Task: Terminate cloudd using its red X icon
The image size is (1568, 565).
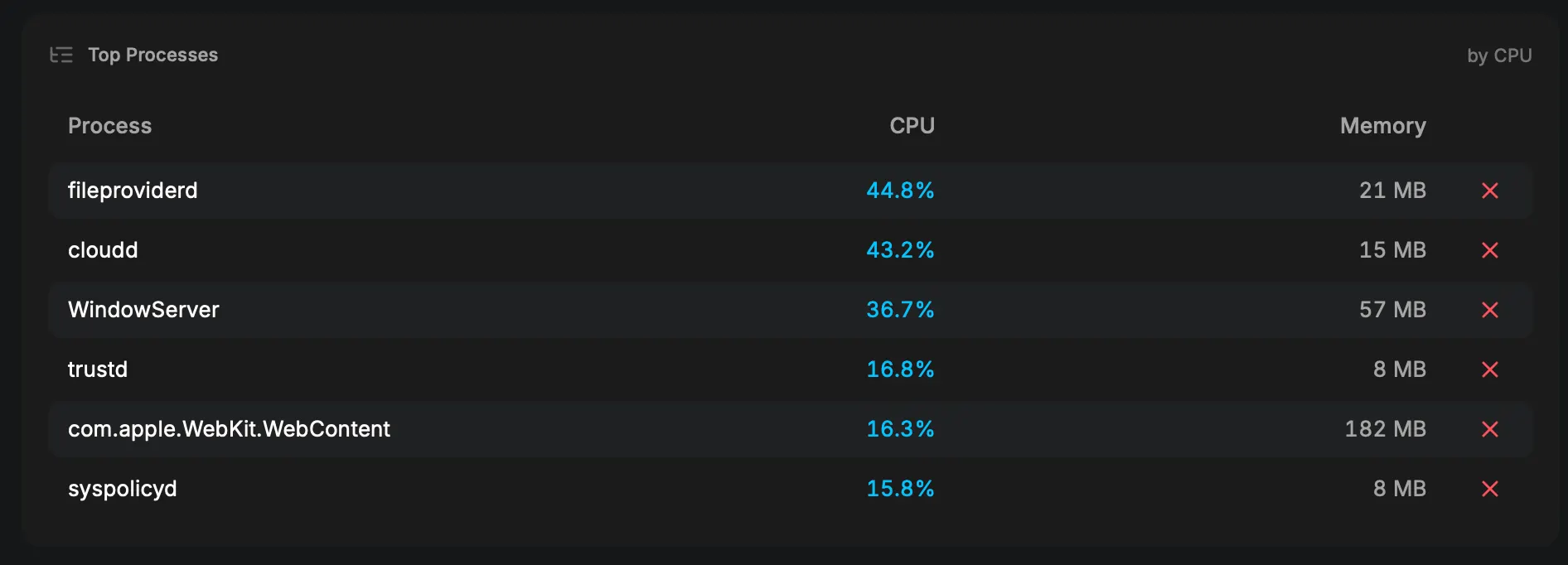Action: click(1489, 250)
